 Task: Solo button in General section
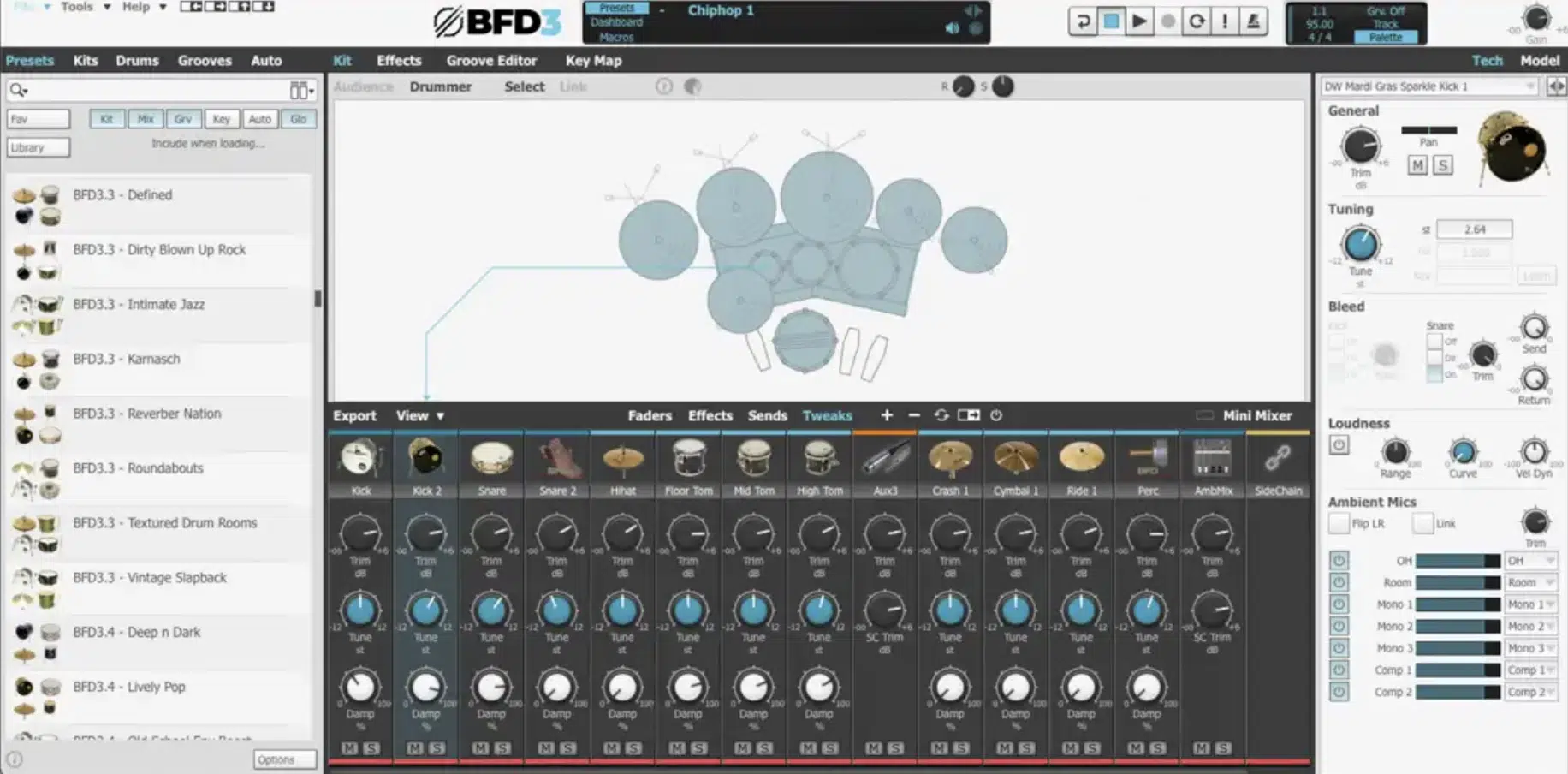(1443, 165)
